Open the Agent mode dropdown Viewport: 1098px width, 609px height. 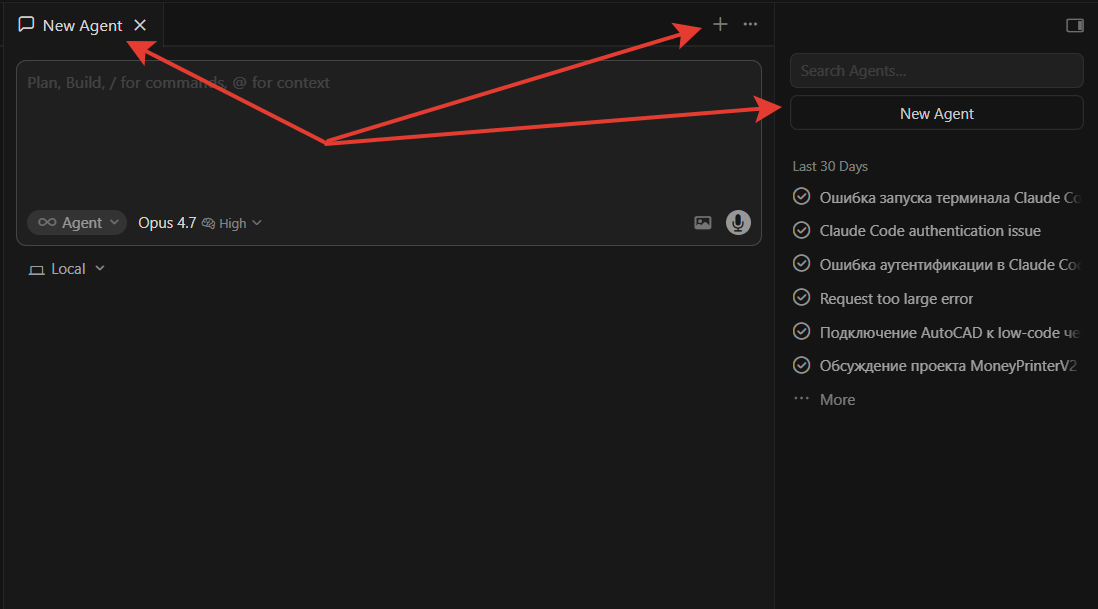(x=76, y=223)
